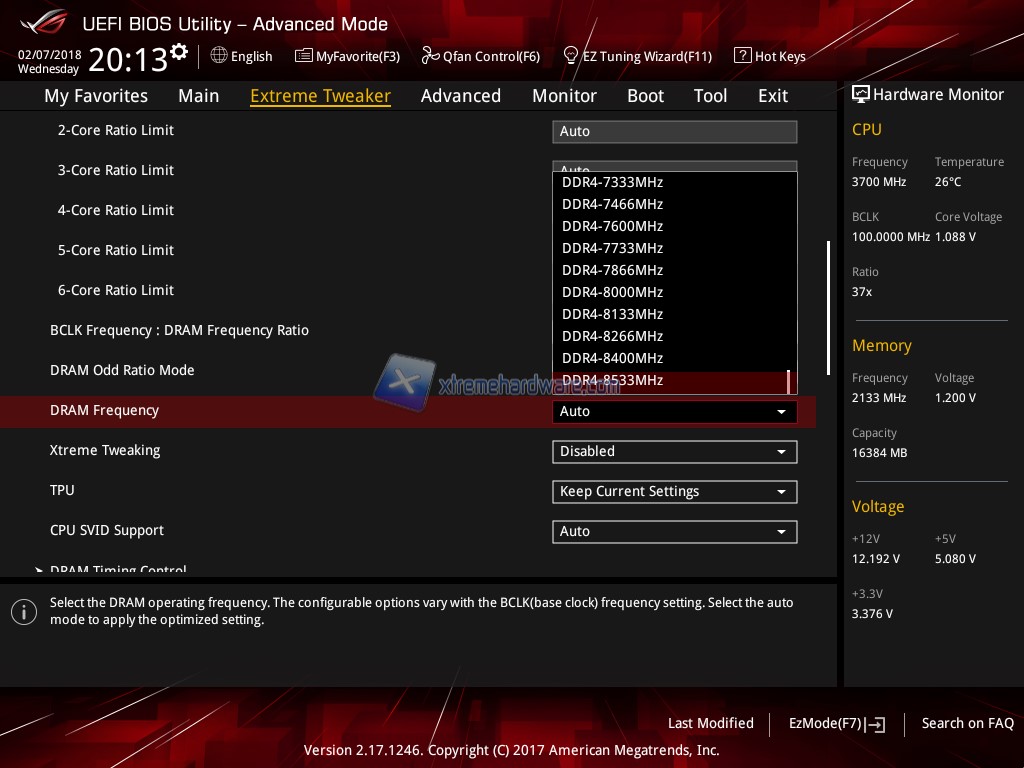Click the settings gear icon beside clock

179,51
